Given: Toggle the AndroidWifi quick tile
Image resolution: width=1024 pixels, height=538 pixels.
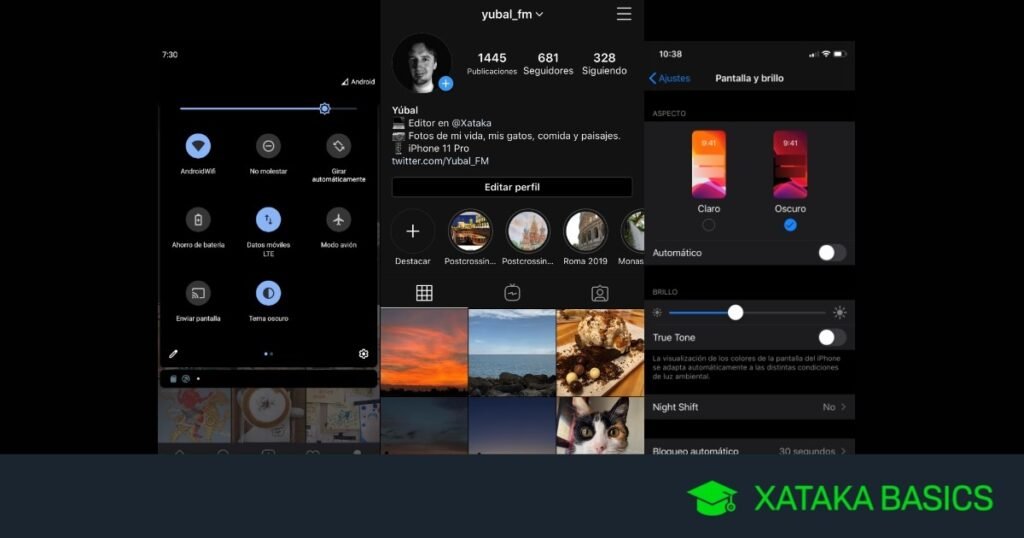Looking at the screenshot, I should [x=198, y=146].
